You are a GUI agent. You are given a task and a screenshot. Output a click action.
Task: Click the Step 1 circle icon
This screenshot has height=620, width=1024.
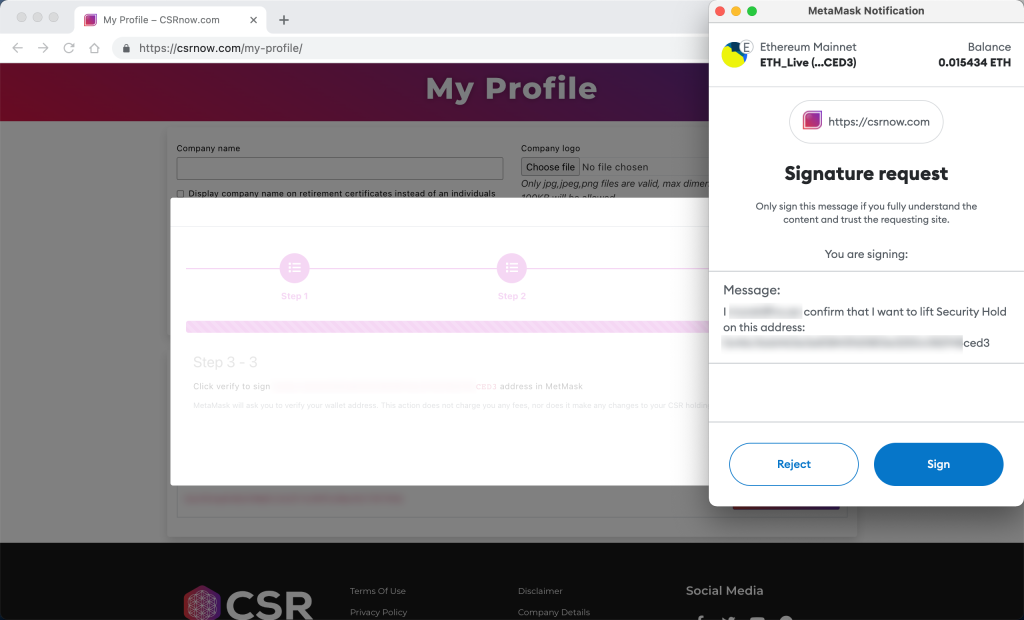pos(295,268)
